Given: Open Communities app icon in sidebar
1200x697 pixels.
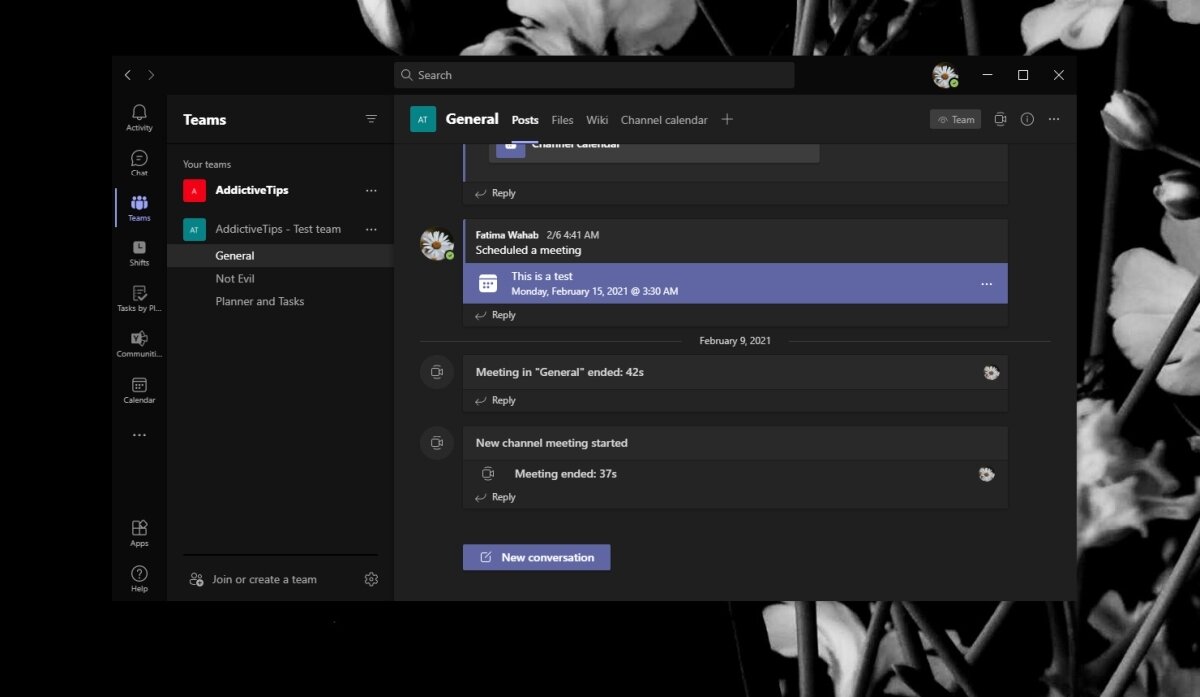Looking at the screenshot, I should coord(139,343).
